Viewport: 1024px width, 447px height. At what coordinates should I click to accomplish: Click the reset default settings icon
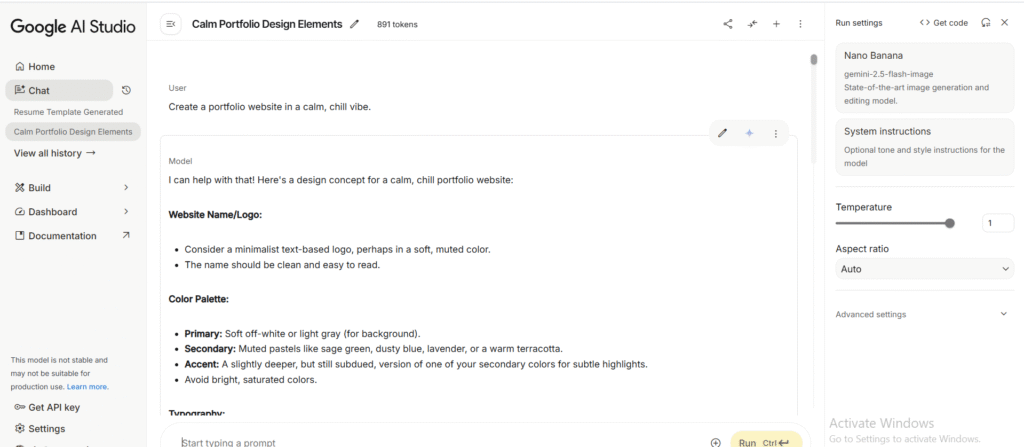click(986, 22)
